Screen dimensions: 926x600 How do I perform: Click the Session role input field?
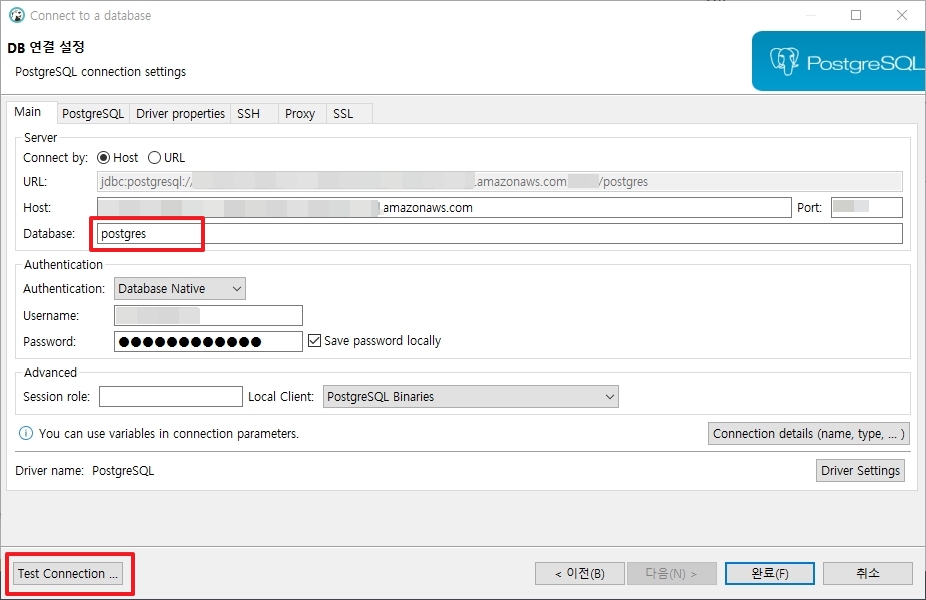[x=171, y=397]
